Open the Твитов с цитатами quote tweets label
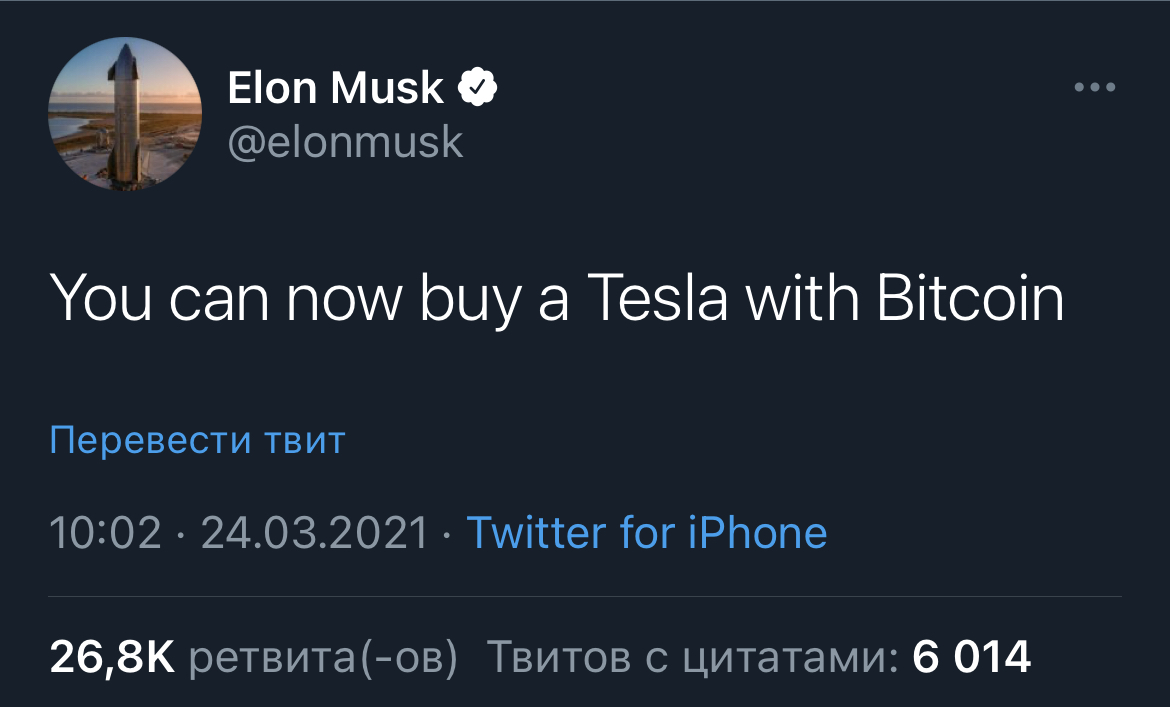 [690, 657]
